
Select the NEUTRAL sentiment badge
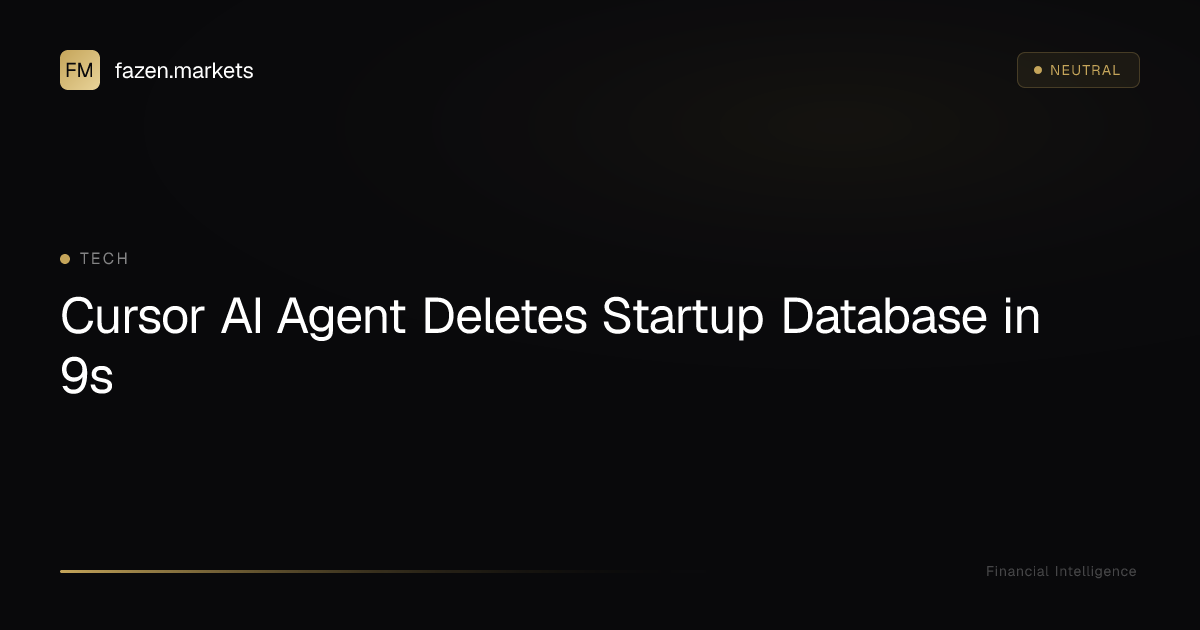1078,70
